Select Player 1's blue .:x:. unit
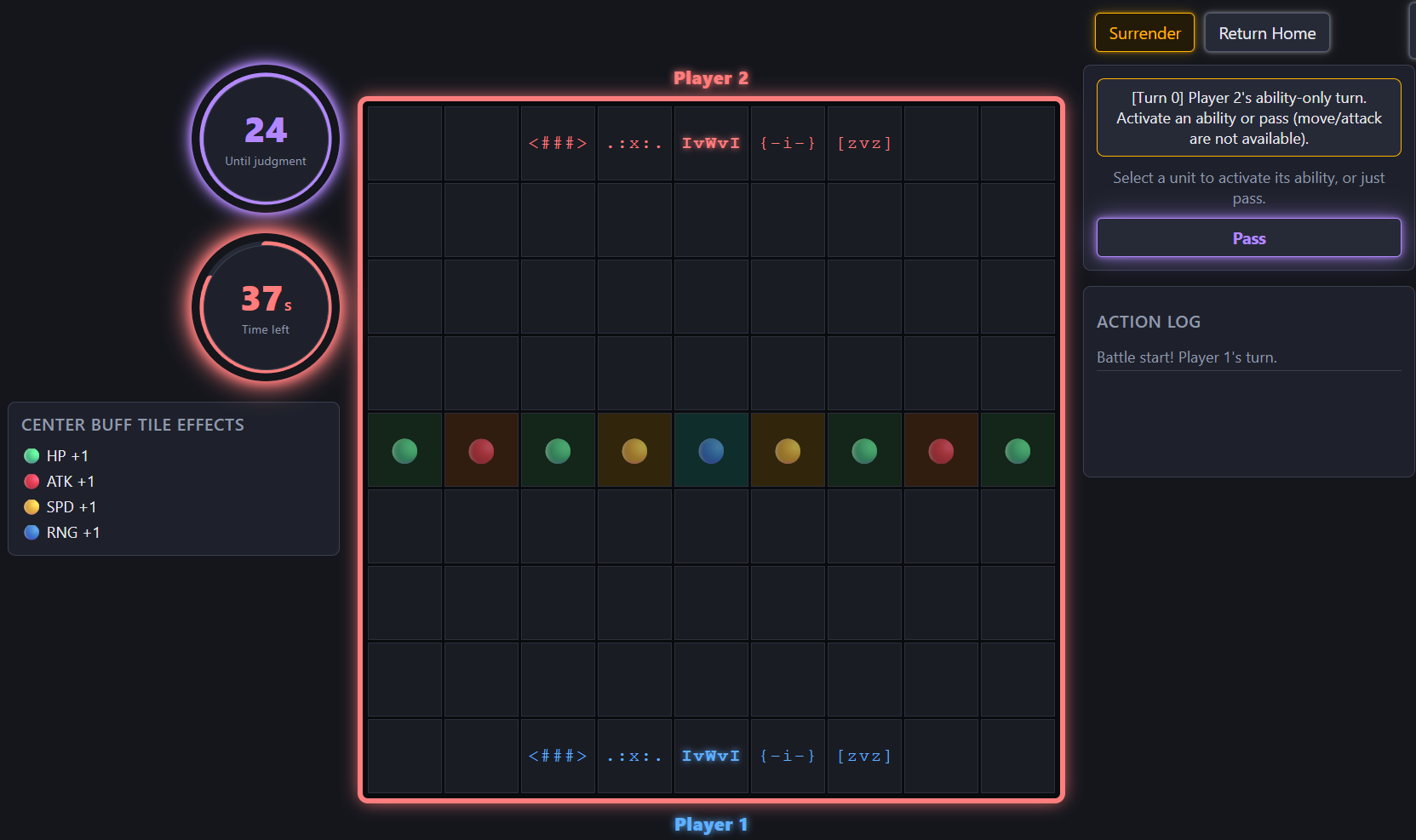The image size is (1416, 840). click(x=634, y=756)
